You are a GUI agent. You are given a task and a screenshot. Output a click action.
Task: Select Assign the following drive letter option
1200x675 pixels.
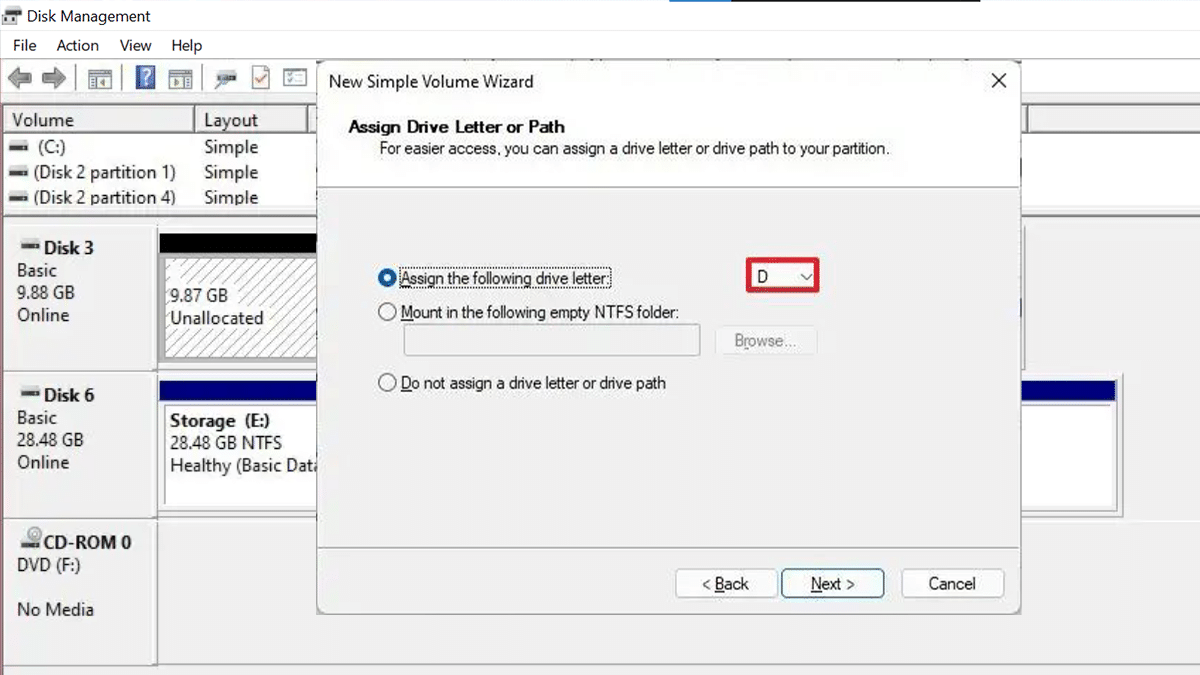388,277
